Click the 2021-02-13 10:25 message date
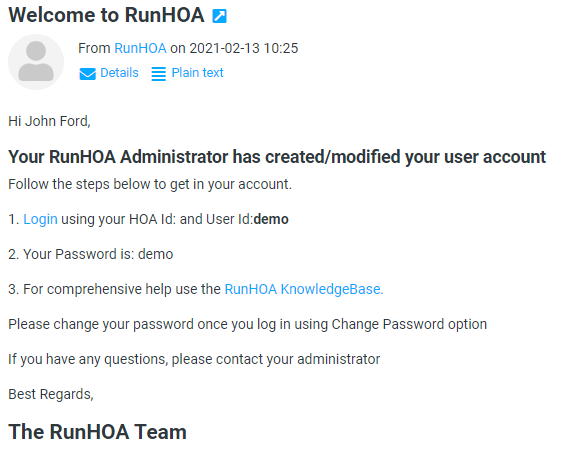 (x=244, y=48)
